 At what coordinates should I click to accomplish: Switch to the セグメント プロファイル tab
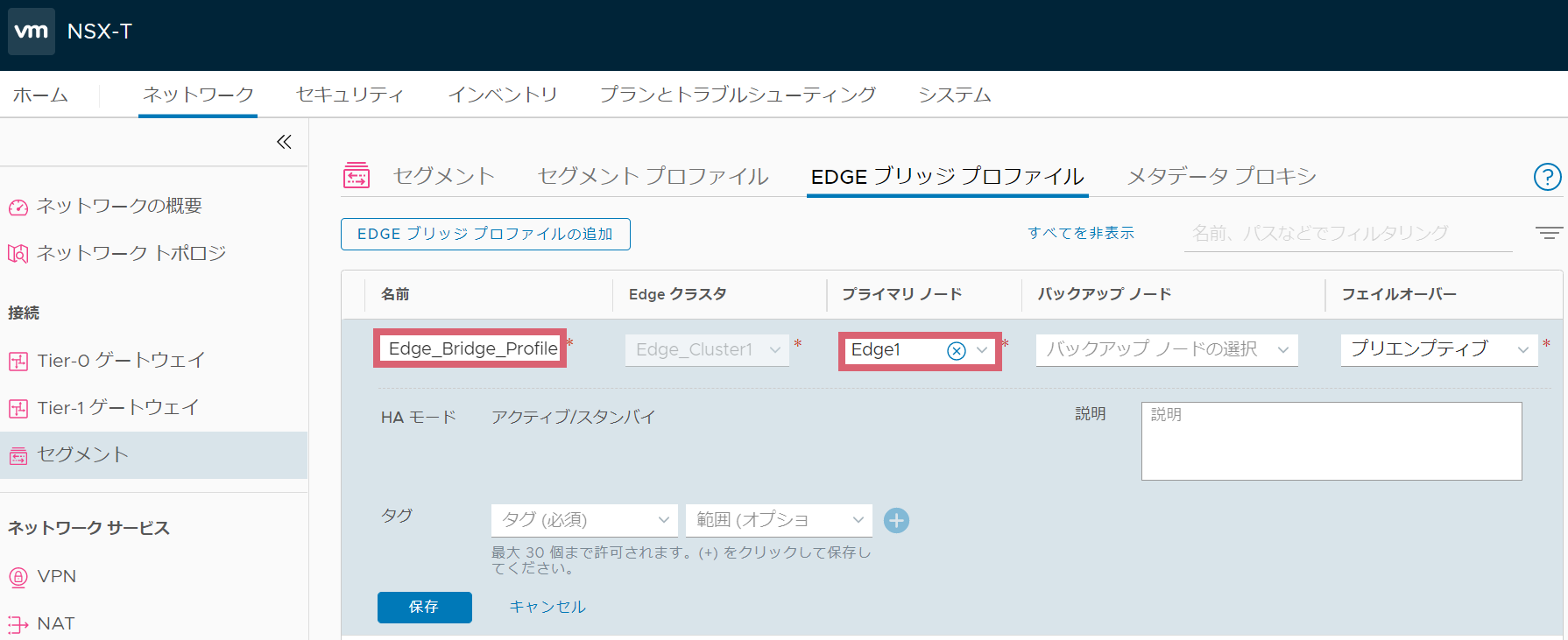point(653,176)
